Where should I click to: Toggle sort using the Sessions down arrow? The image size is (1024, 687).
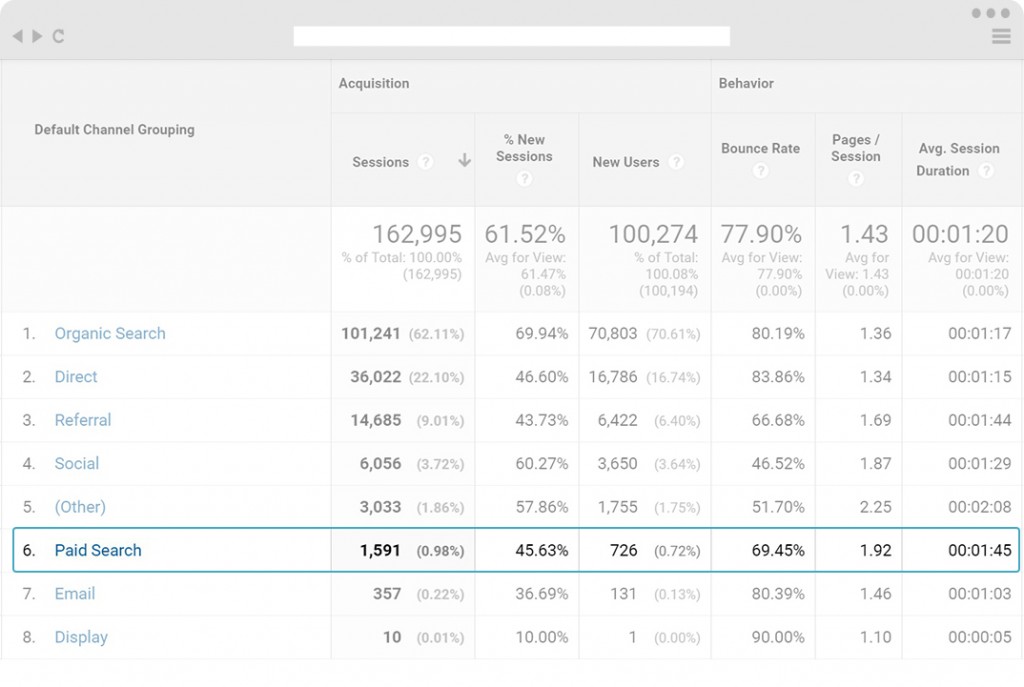coord(464,161)
